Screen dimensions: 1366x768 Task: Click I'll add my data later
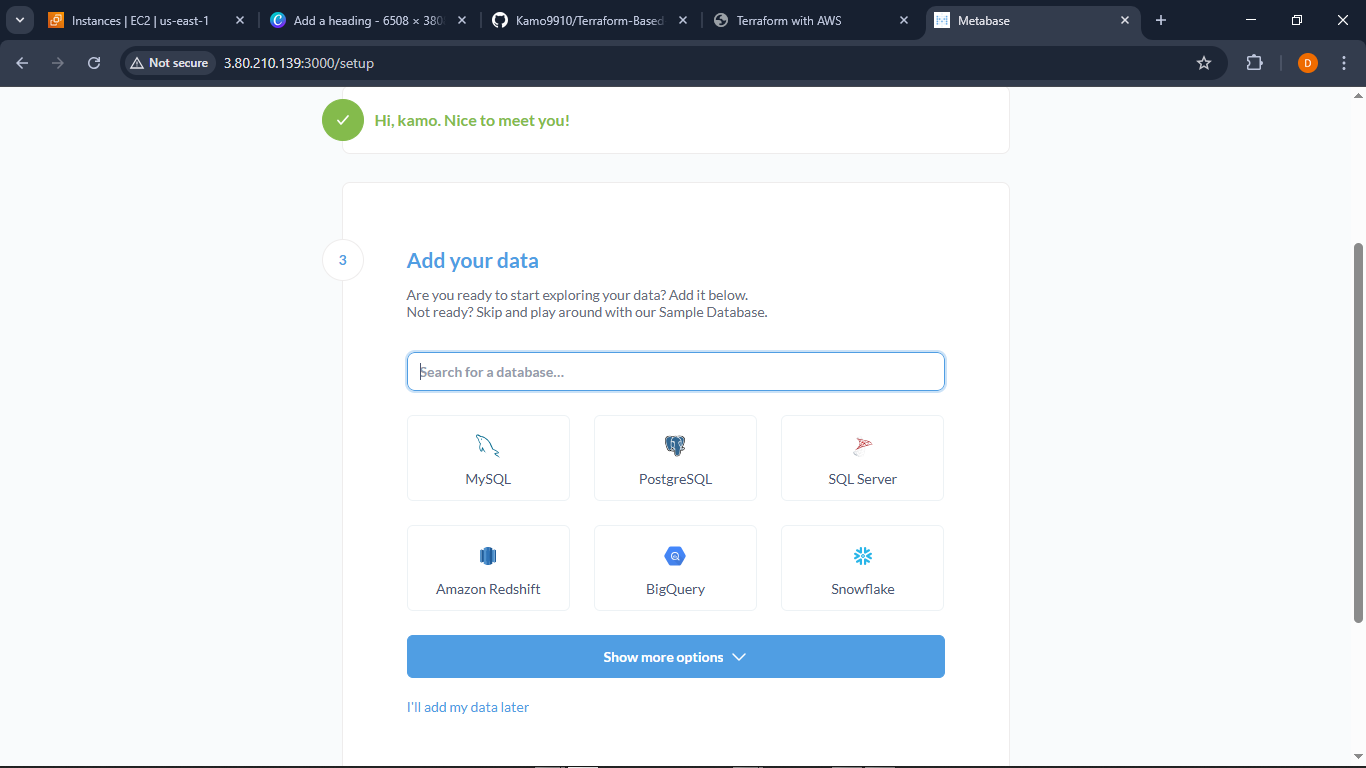click(x=467, y=707)
